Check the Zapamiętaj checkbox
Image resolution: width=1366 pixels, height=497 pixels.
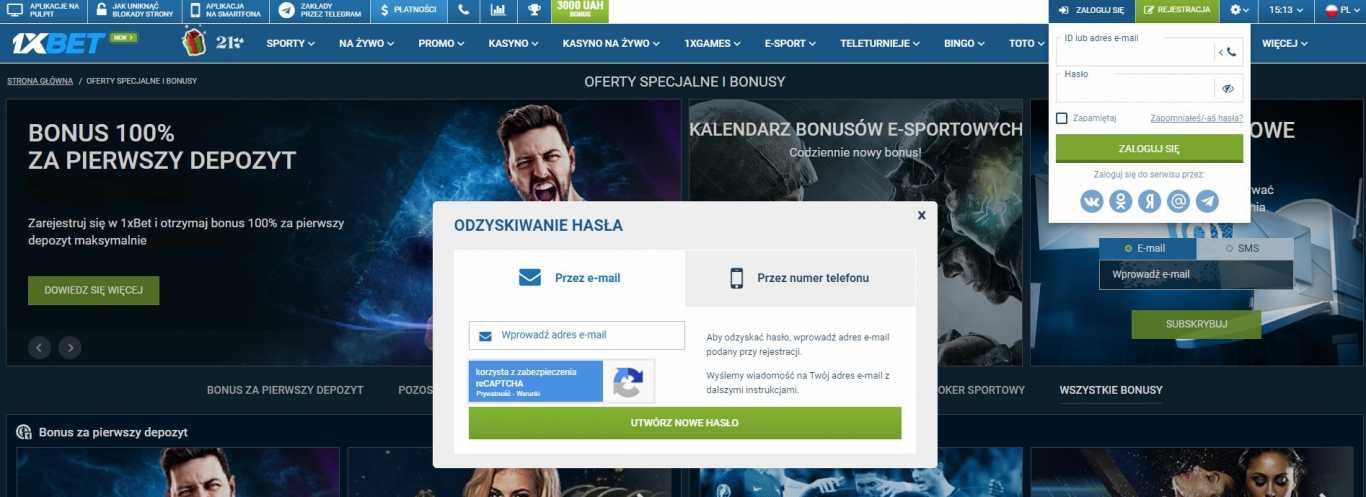[x=1062, y=118]
